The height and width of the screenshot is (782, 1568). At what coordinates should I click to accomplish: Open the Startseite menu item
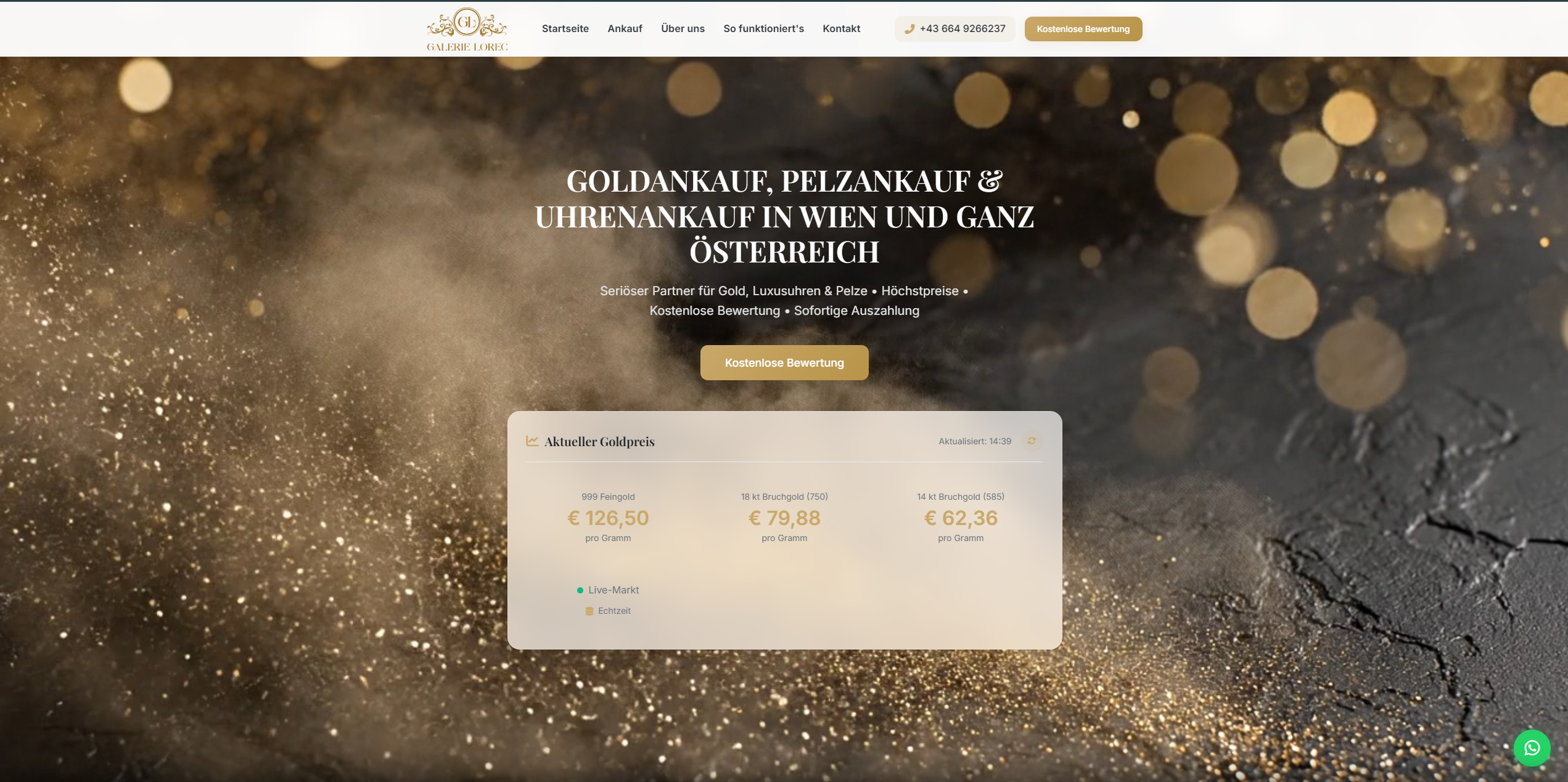pos(565,29)
